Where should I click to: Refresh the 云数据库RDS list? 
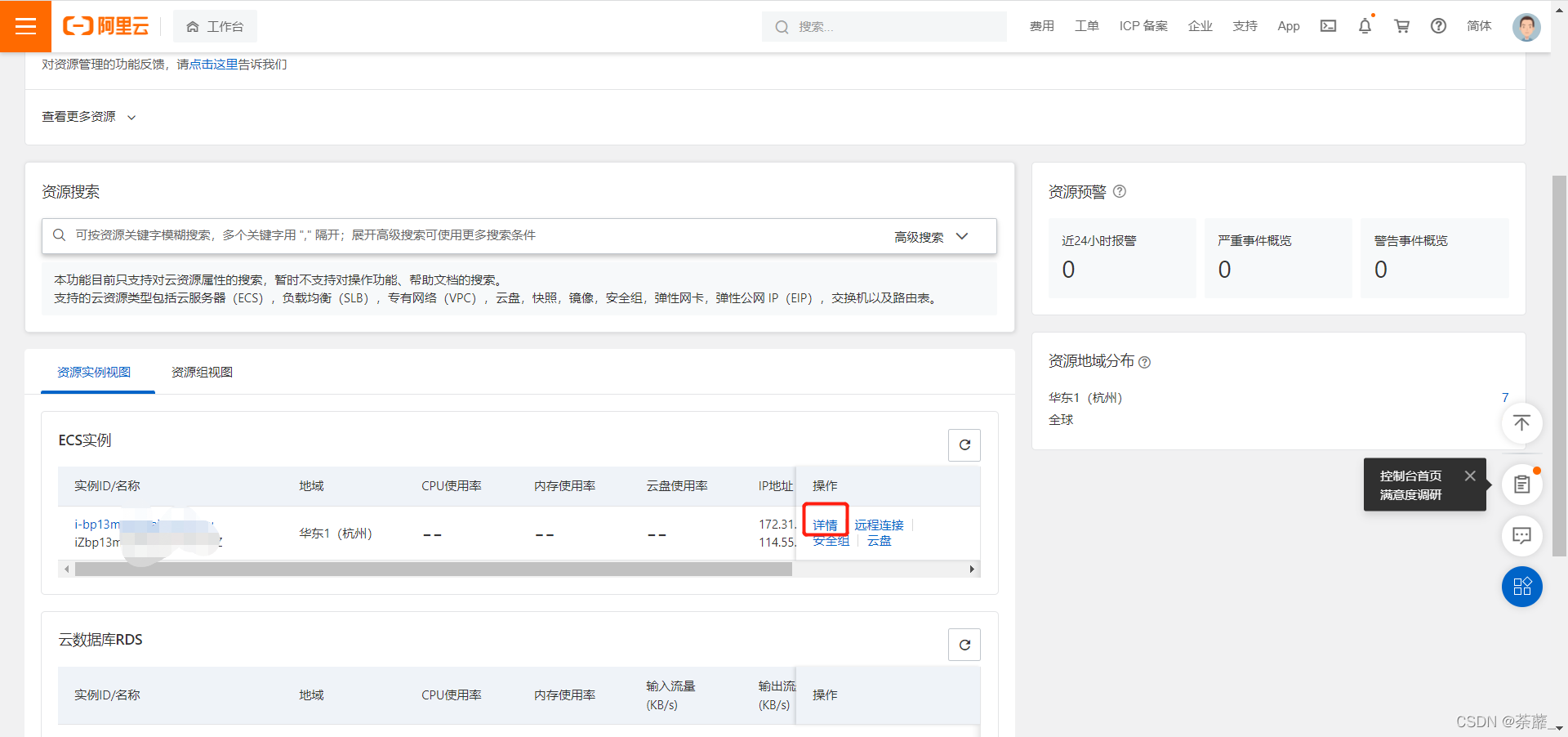point(964,645)
